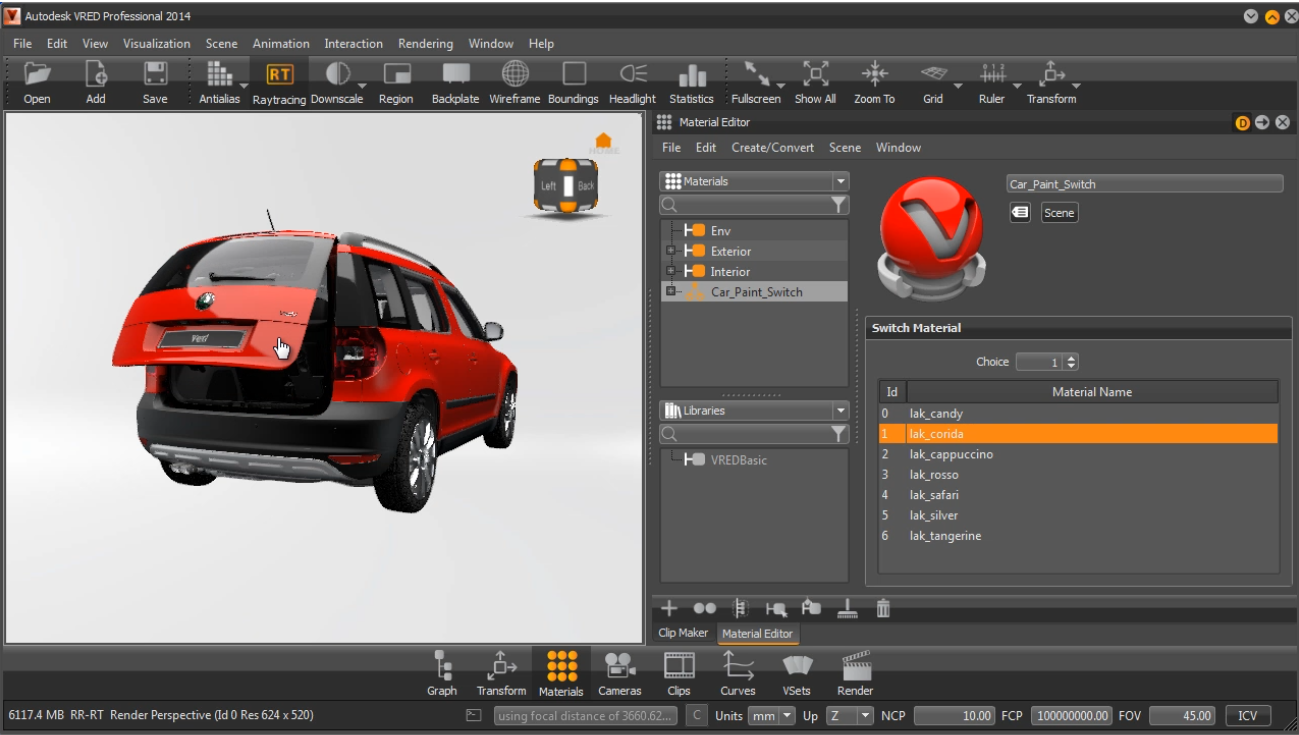Click the Ruler toolbar icon
This screenshot has width=1299, height=735.
(x=993, y=74)
